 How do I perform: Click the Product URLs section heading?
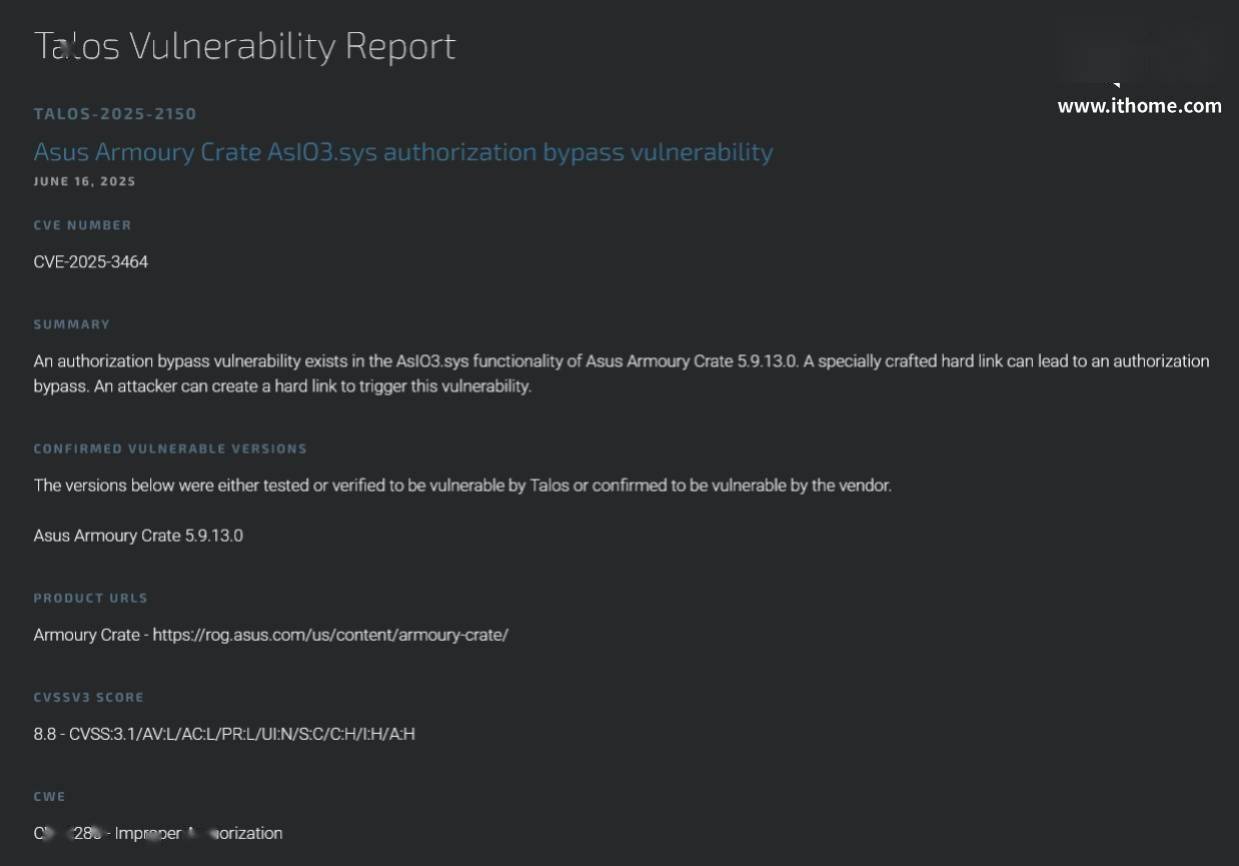tap(91, 598)
